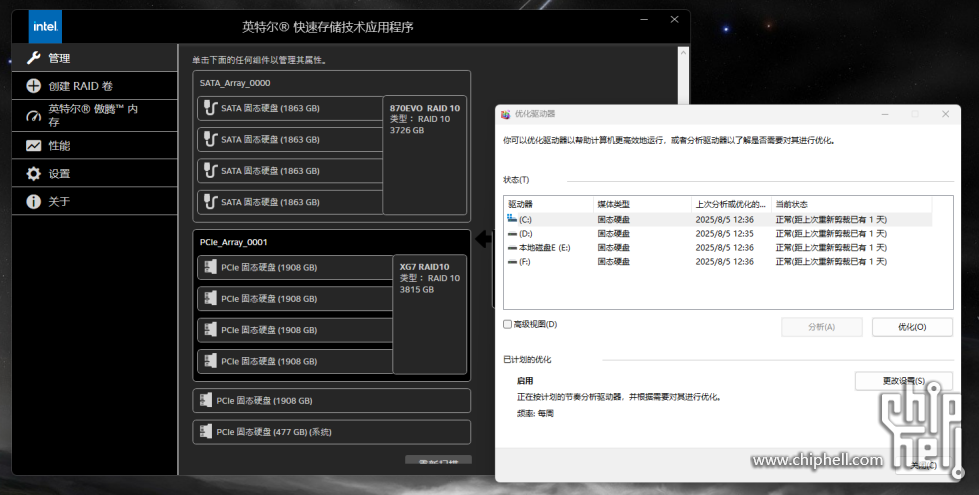Click the PCIe 477 GB system disk icon
The width and height of the screenshot is (979, 495).
coord(206,431)
